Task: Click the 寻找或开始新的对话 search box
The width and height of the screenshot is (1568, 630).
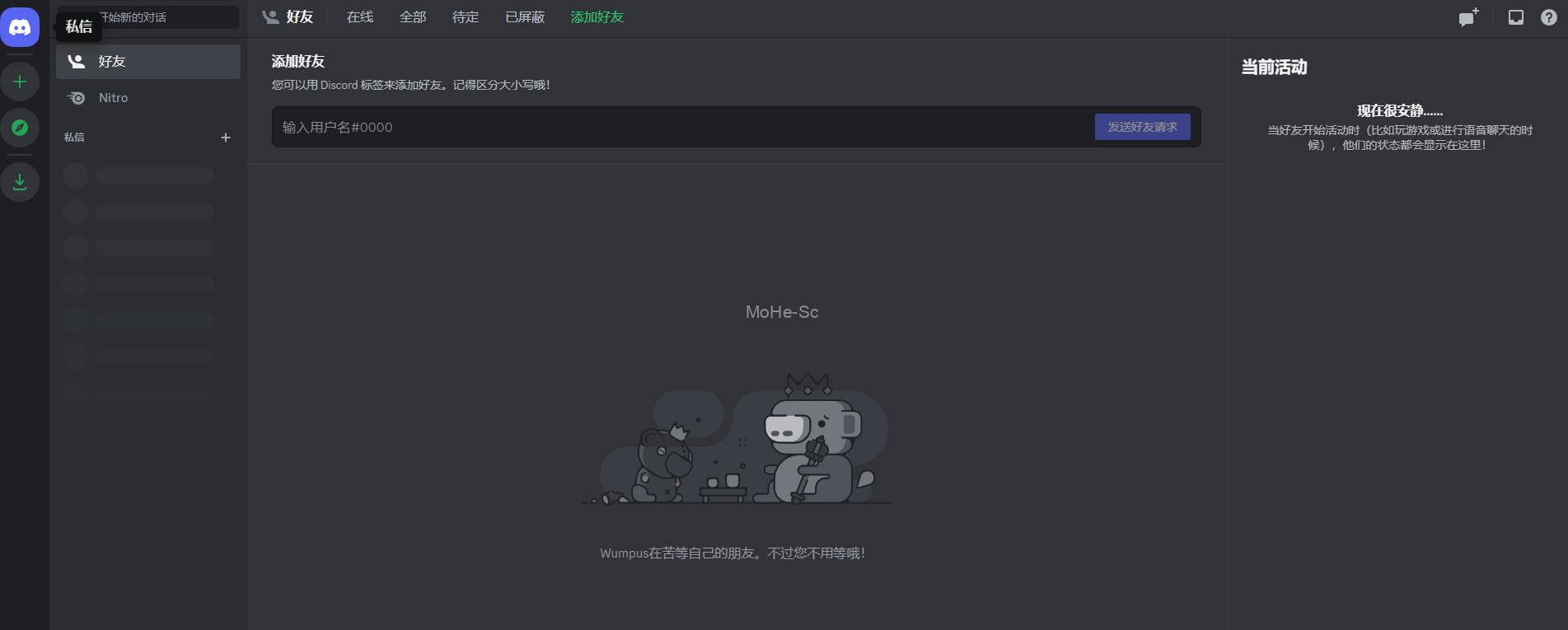Action: [x=169, y=17]
